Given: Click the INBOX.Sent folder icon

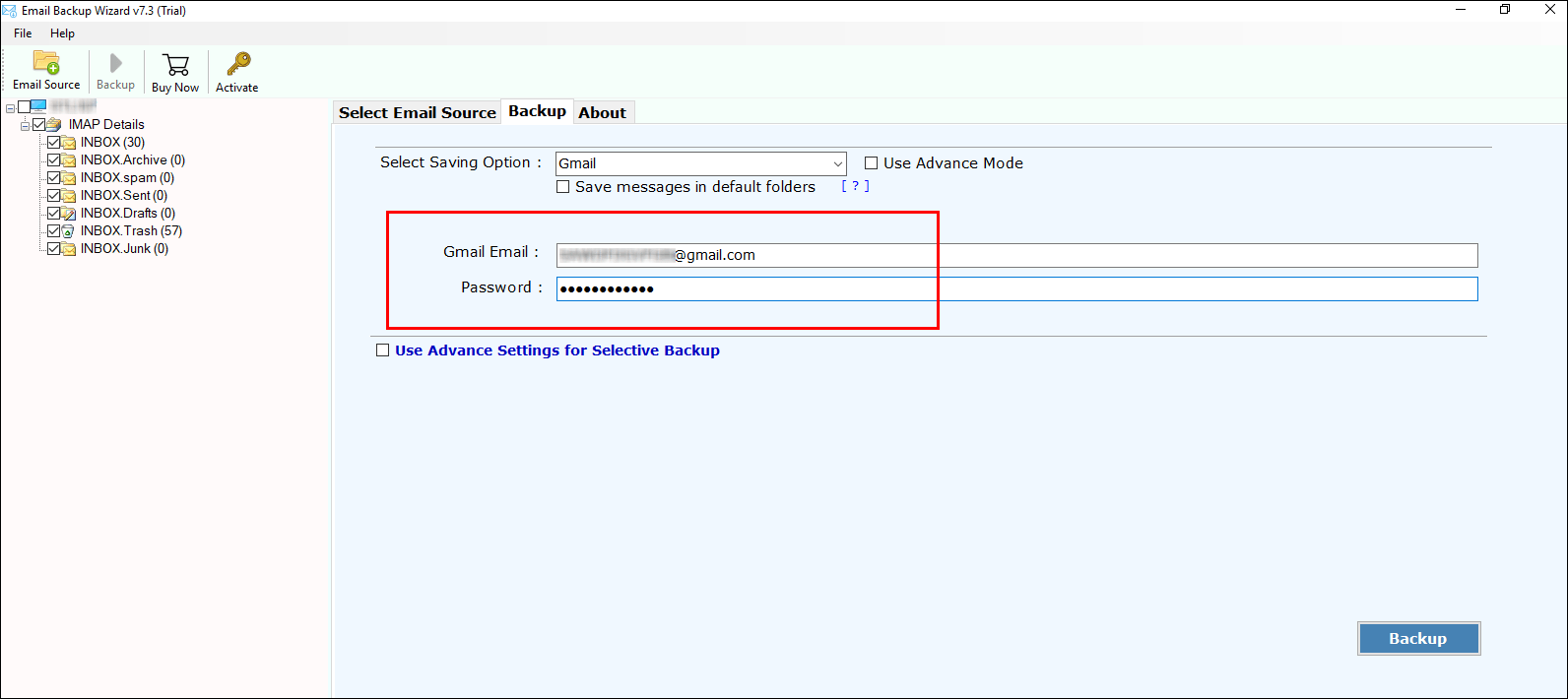Looking at the screenshot, I should pyautogui.click(x=69, y=196).
